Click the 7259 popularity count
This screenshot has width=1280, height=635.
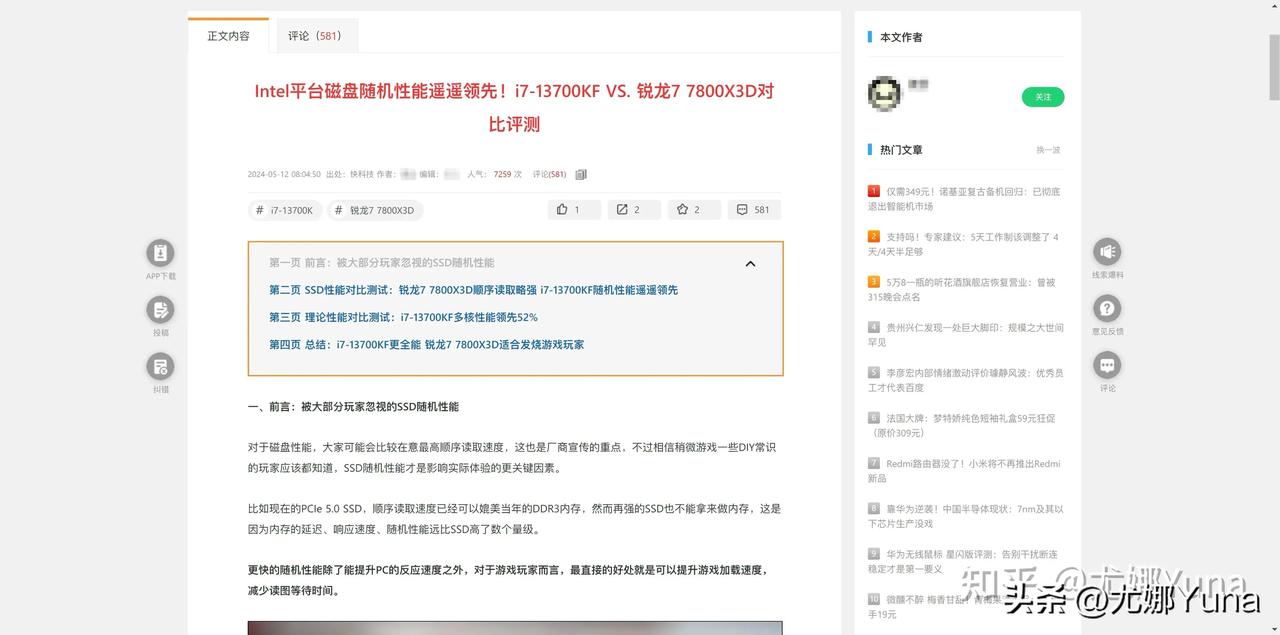(x=502, y=174)
